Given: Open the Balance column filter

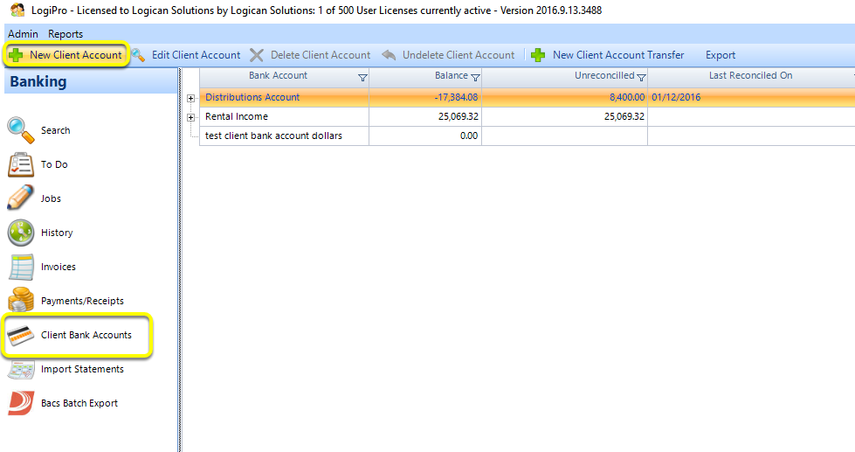Looking at the screenshot, I should pyautogui.click(x=475, y=78).
